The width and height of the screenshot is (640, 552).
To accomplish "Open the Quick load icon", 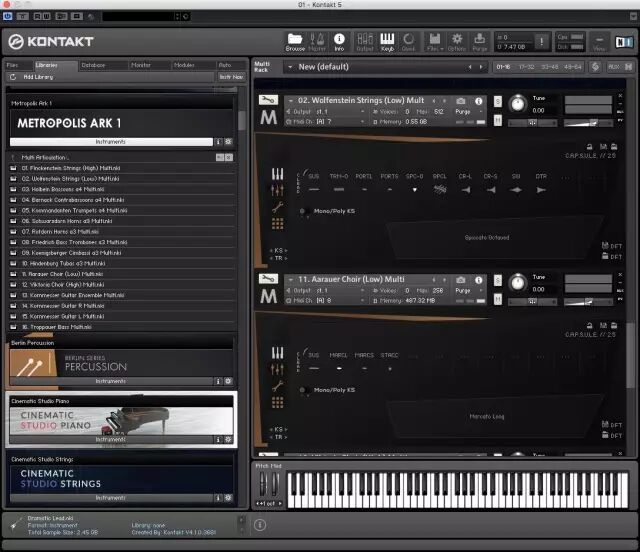I will click(x=408, y=42).
